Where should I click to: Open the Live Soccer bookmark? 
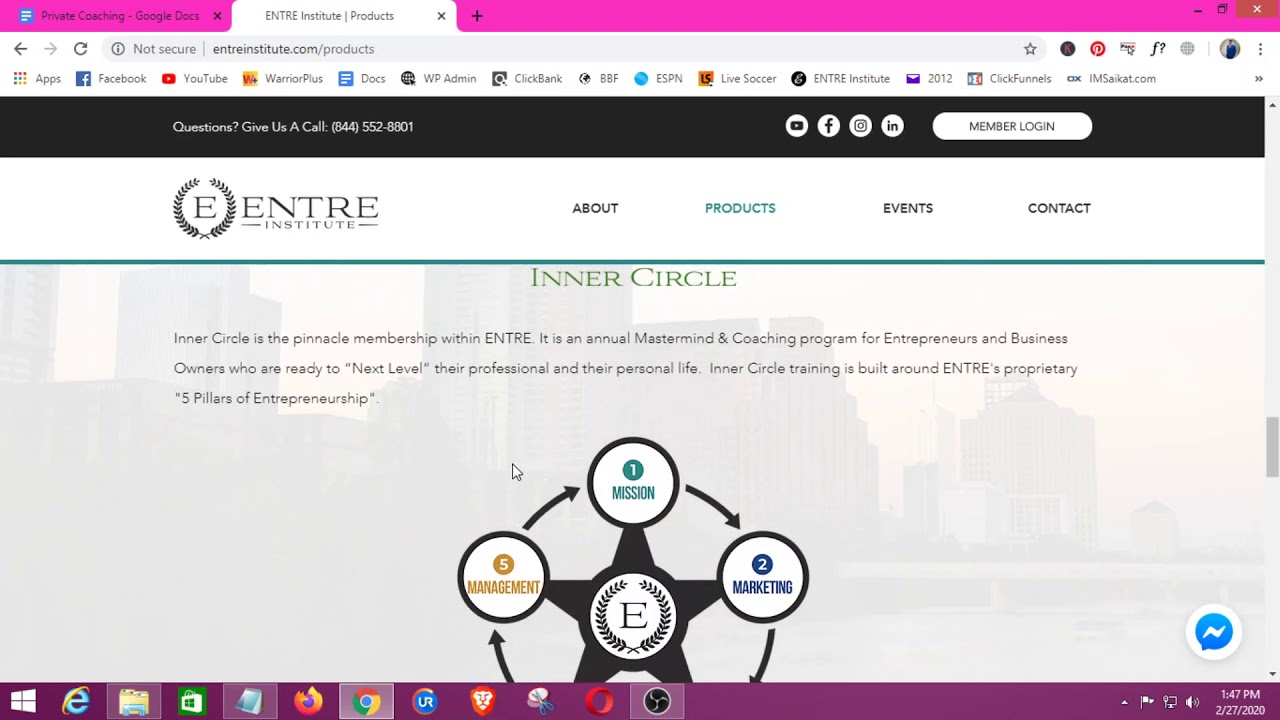click(x=737, y=79)
